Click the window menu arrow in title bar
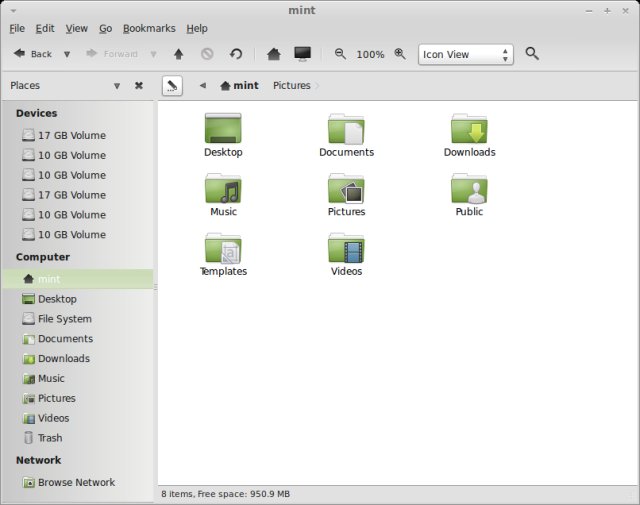The height and width of the screenshot is (505, 640). (13, 11)
